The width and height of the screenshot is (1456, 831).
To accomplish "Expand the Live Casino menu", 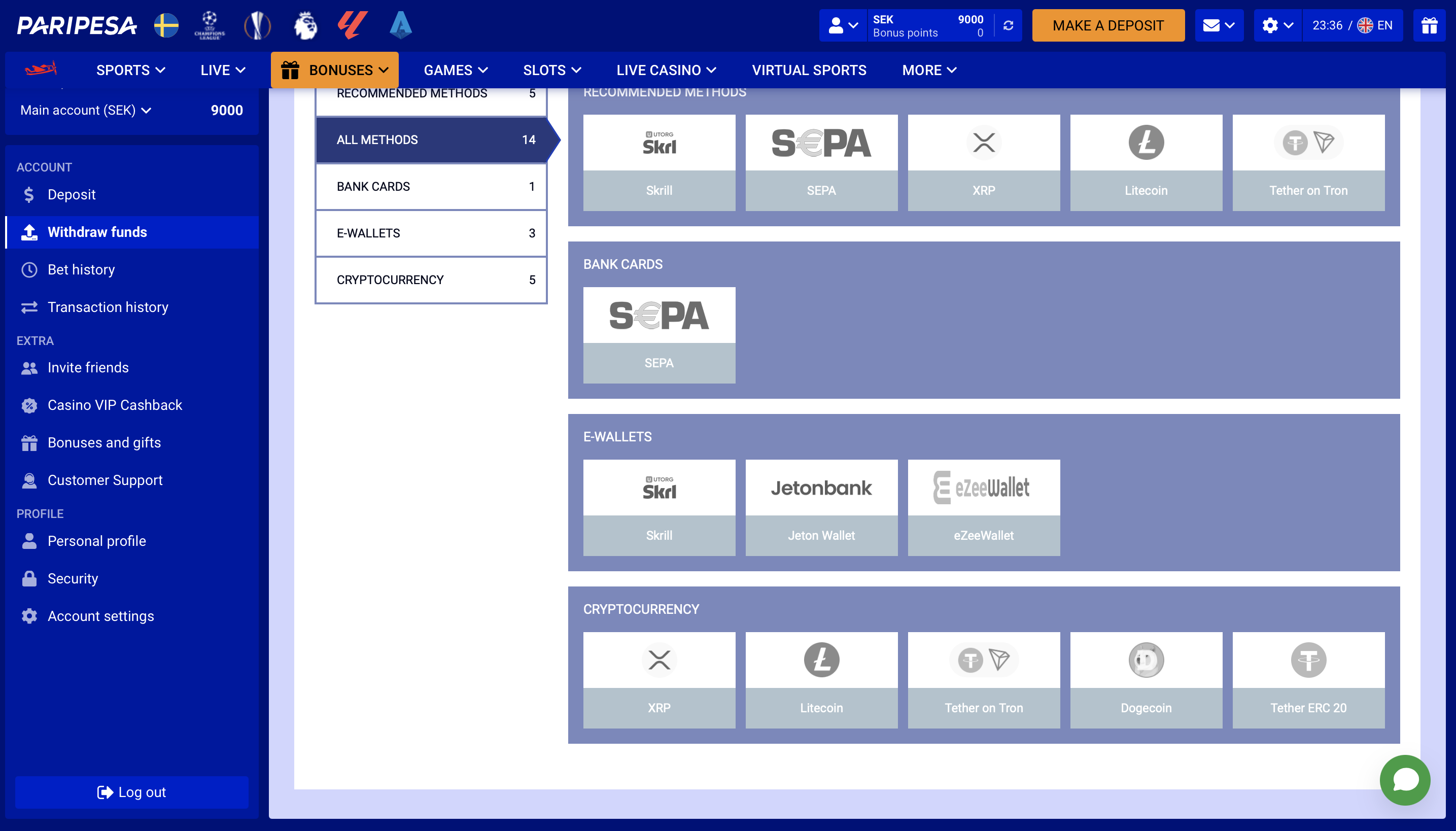I will coord(666,70).
